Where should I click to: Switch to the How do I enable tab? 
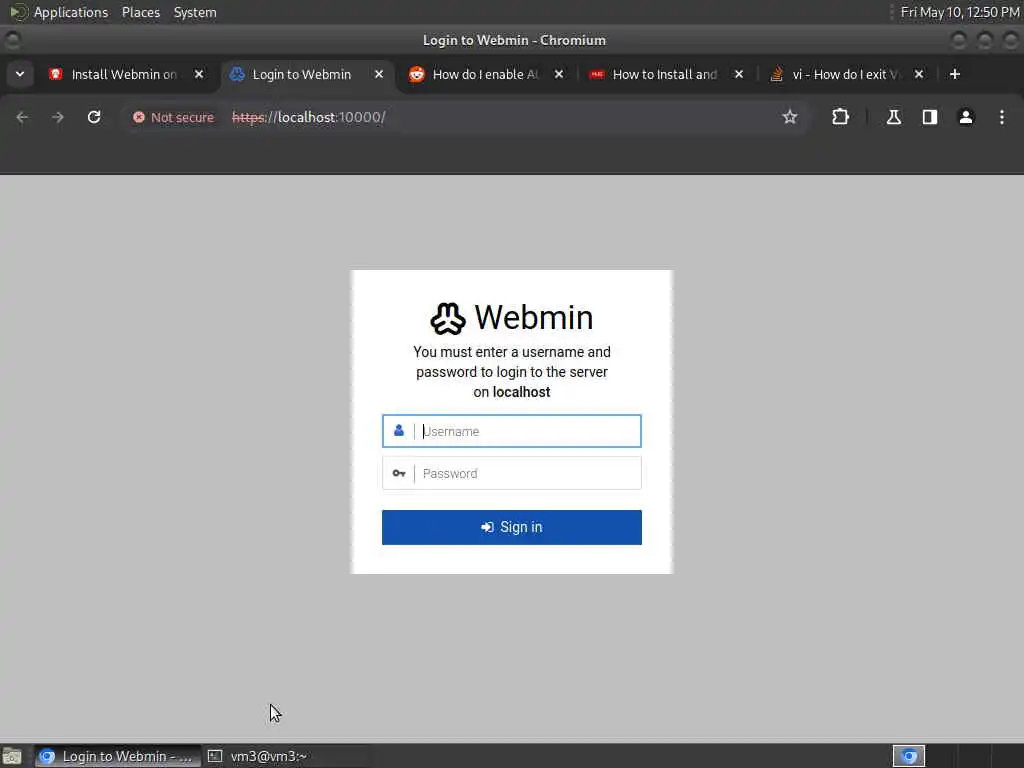click(x=487, y=74)
